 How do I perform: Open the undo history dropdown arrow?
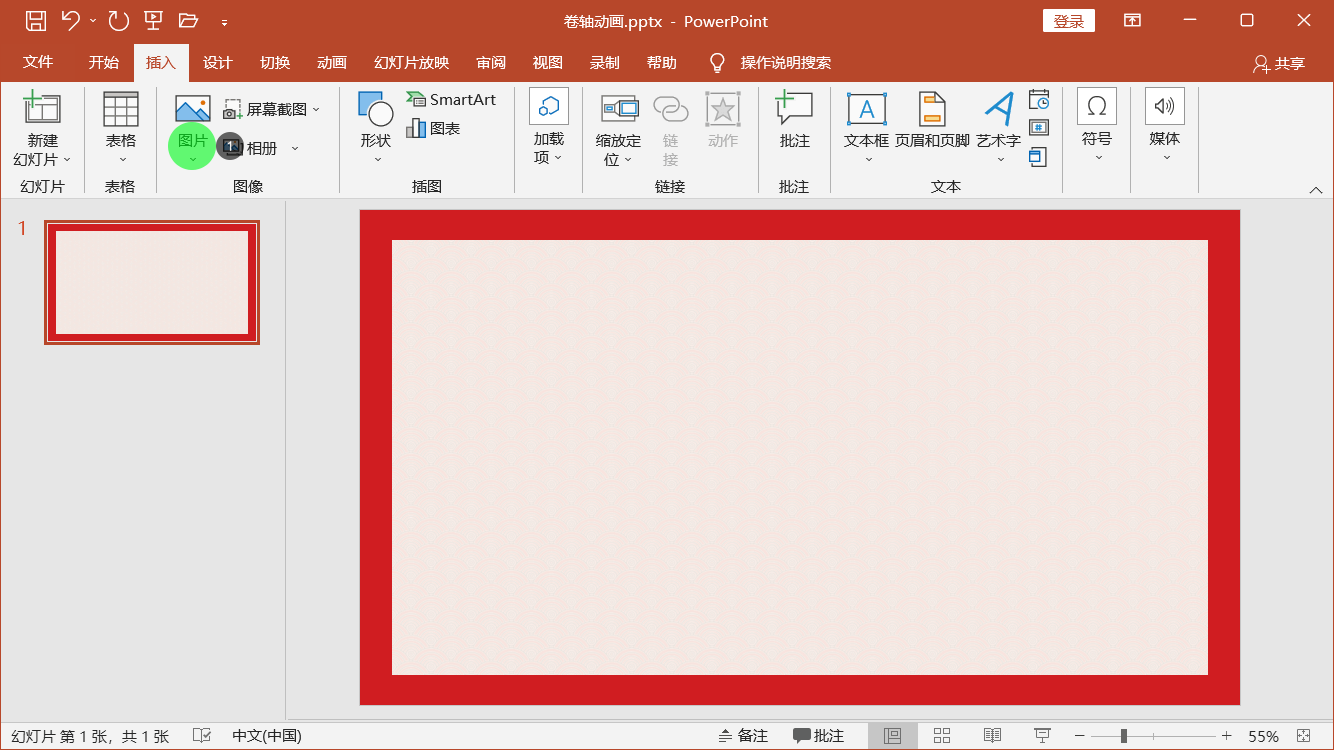tap(93, 21)
